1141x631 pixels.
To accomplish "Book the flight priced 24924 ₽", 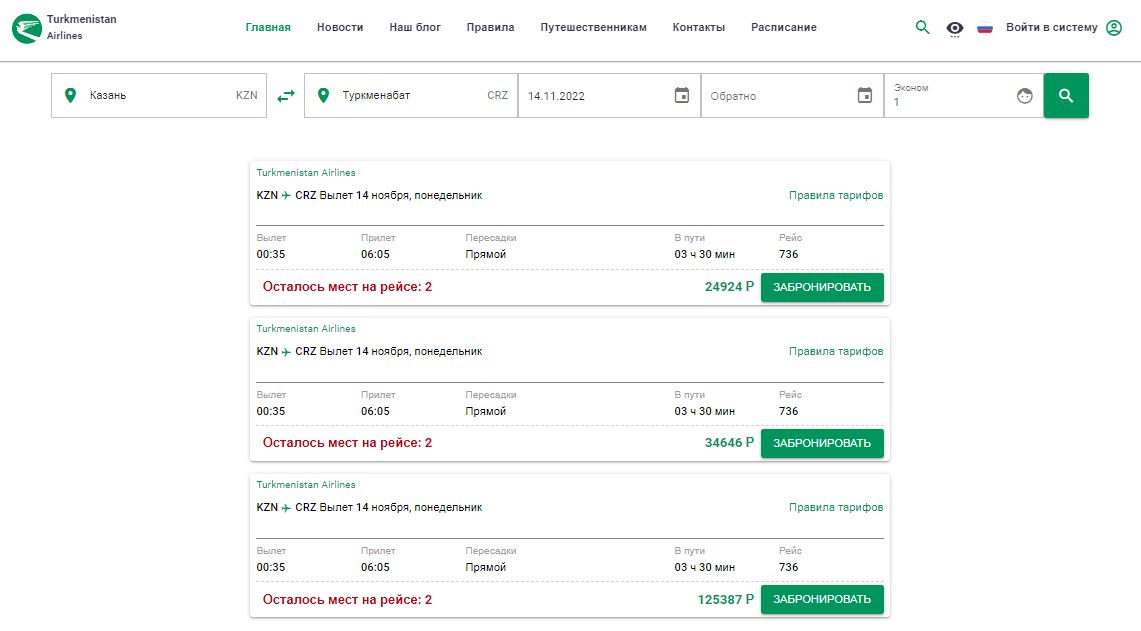I will pos(822,287).
